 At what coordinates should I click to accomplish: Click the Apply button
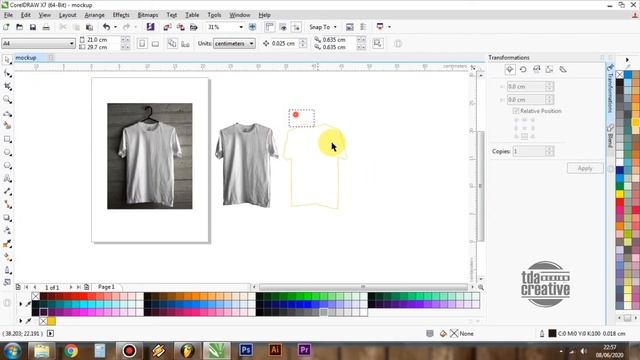[585, 168]
